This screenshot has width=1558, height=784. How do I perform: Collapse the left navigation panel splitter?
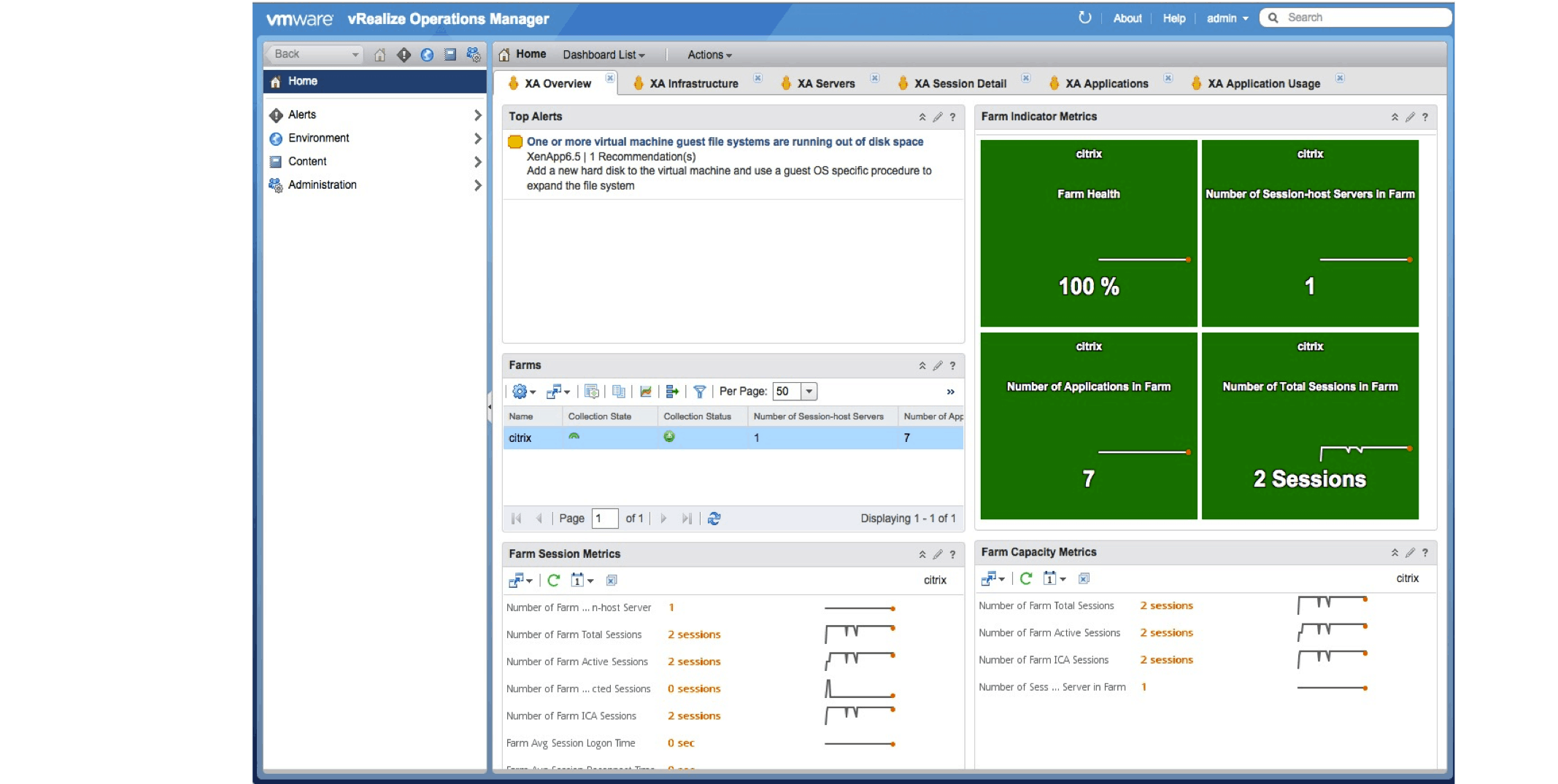tap(490, 407)
